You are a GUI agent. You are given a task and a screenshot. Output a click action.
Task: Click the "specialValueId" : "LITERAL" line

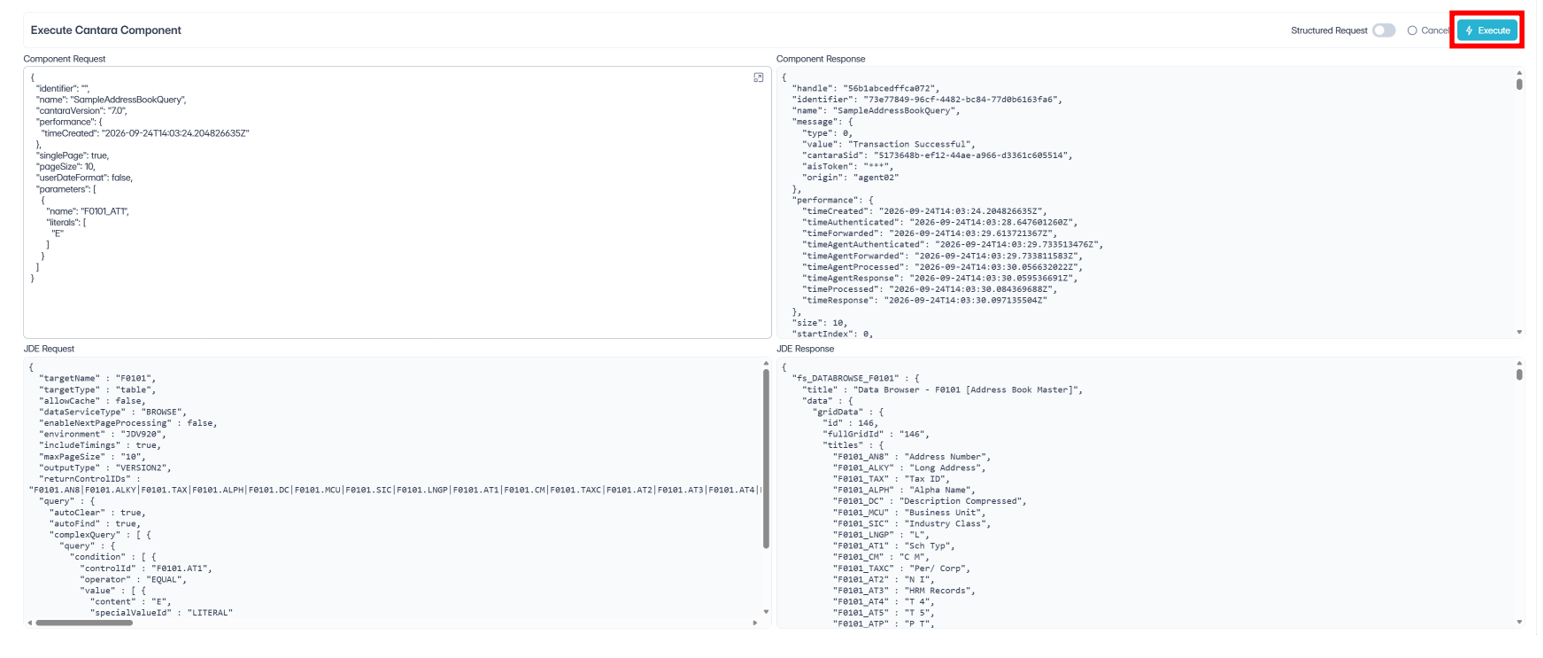point(162,612)
